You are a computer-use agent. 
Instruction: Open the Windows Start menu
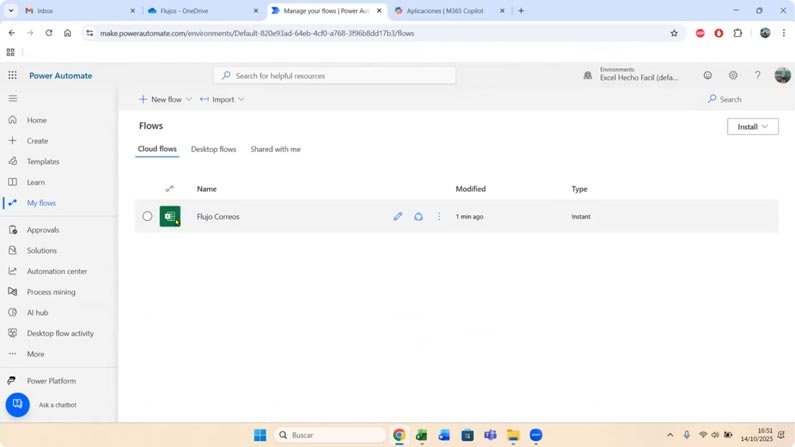pyautogui.click(x=260, y=435)
